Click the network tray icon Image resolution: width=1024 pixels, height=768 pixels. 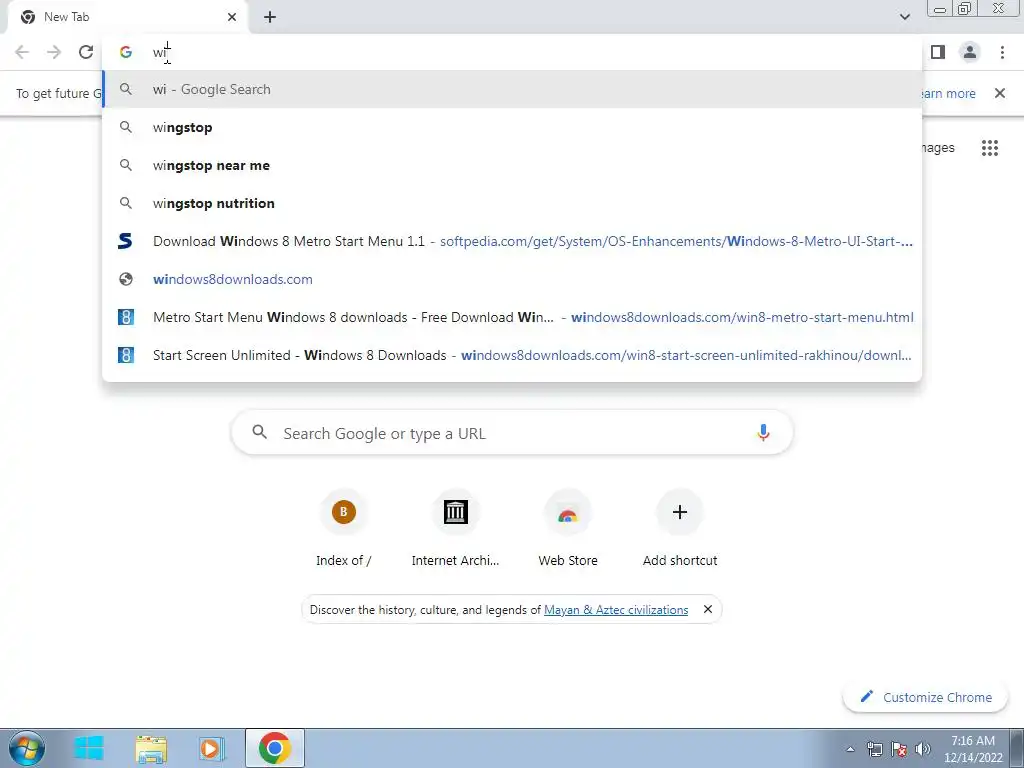point(874,749)
